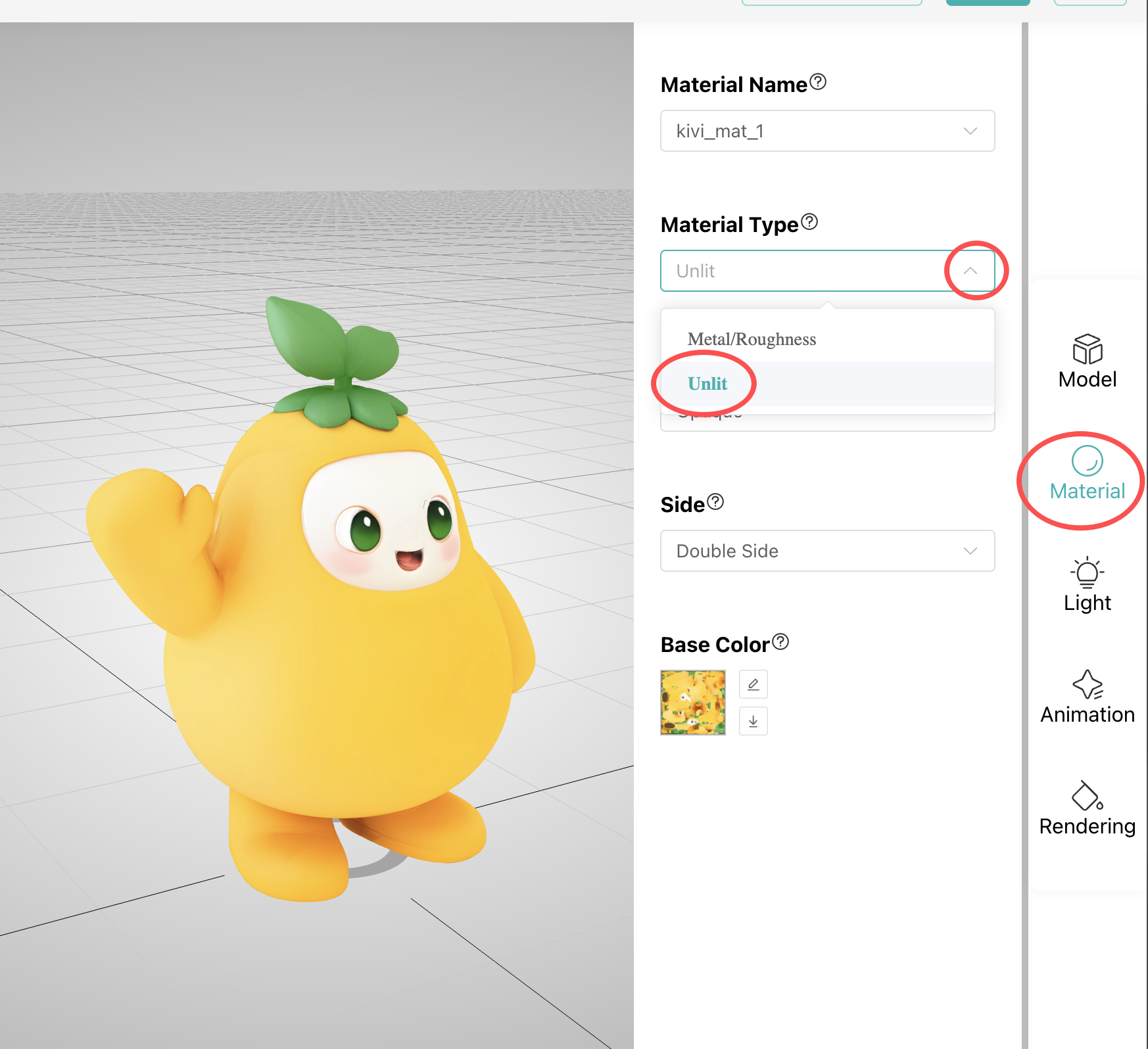This screenshot has height=1049, width=1148.
Task: Click the panel's vertical scrollbar
Action: click(1024, 526)
